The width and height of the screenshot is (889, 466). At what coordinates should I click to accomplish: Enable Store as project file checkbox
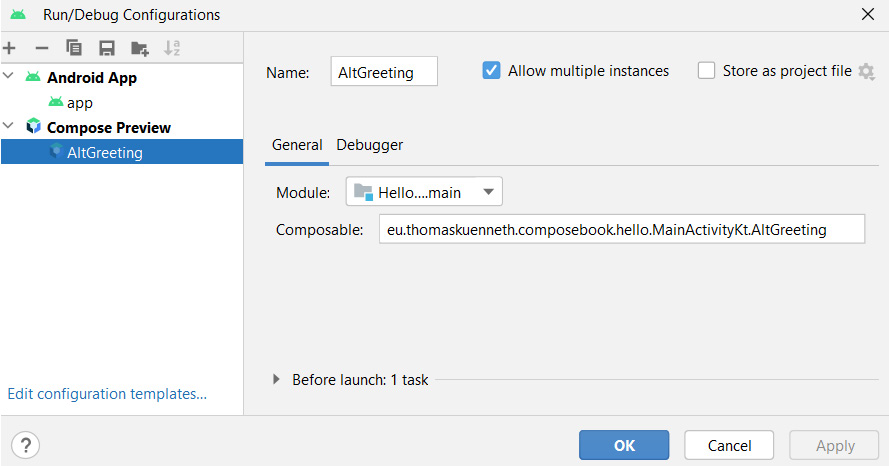coord(706,71)
